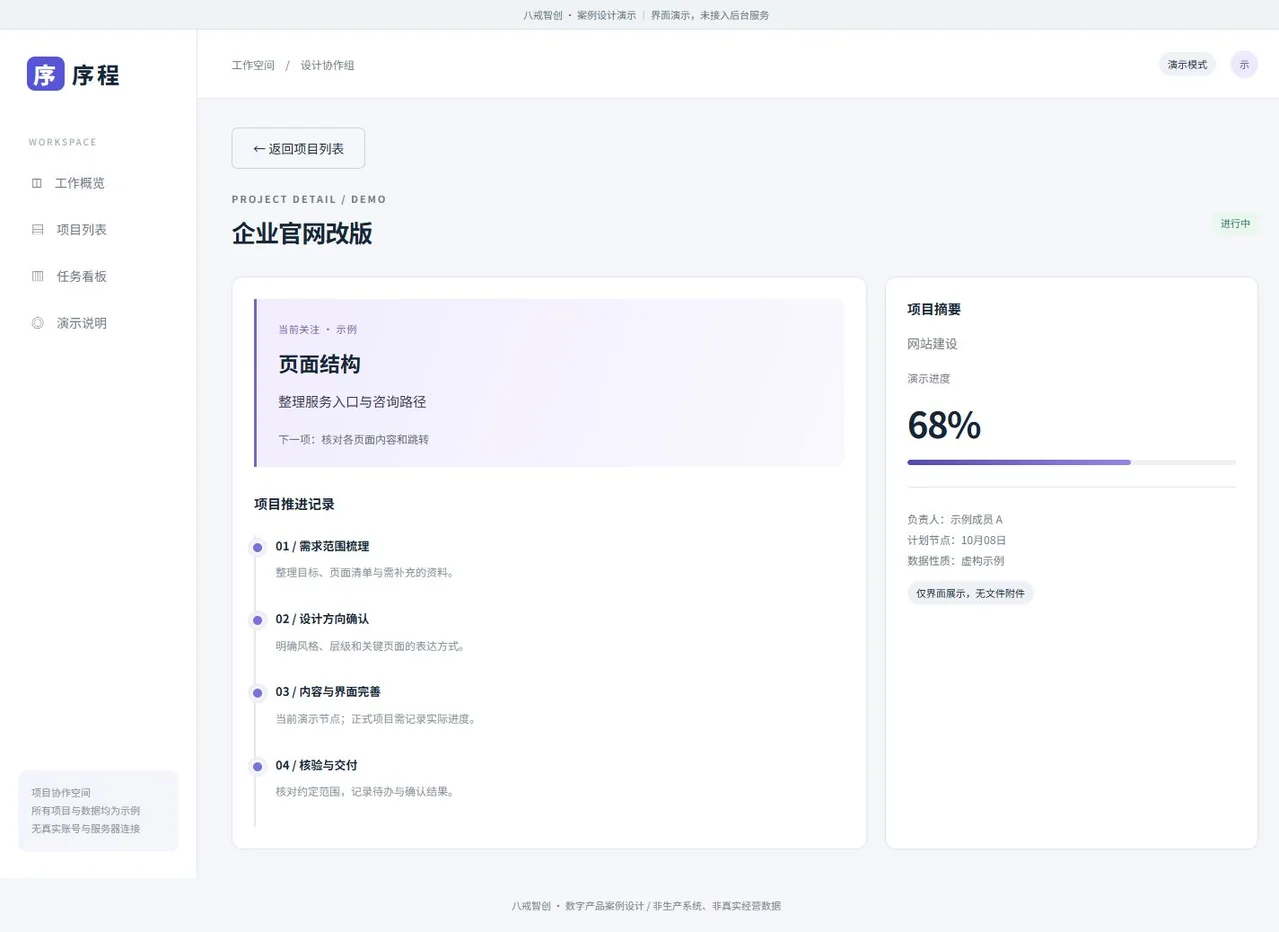Click the 当前关注 · 示例 label
Screen dimensions: 1279x932
[x=317, y=329]
